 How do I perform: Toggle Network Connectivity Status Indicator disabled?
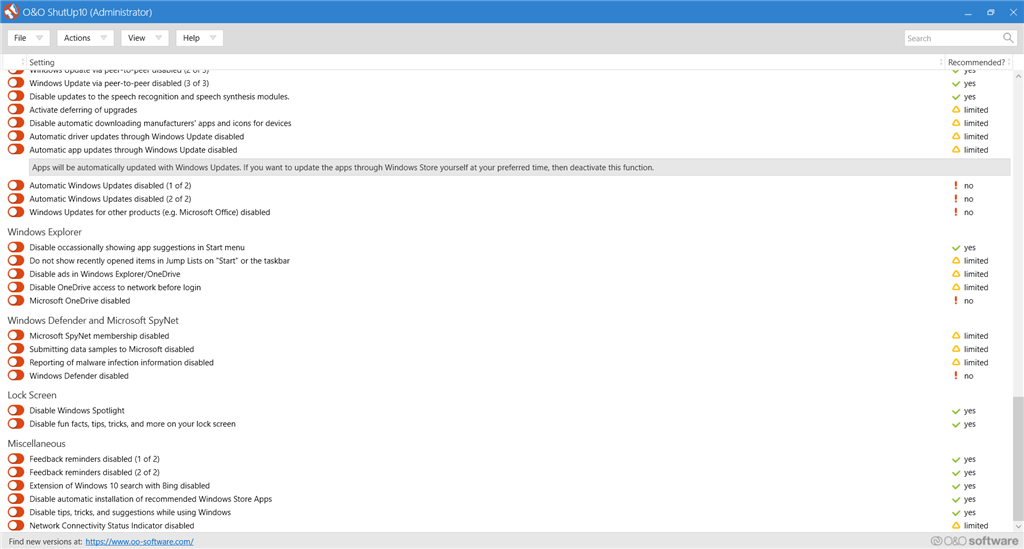click(16, 525)
